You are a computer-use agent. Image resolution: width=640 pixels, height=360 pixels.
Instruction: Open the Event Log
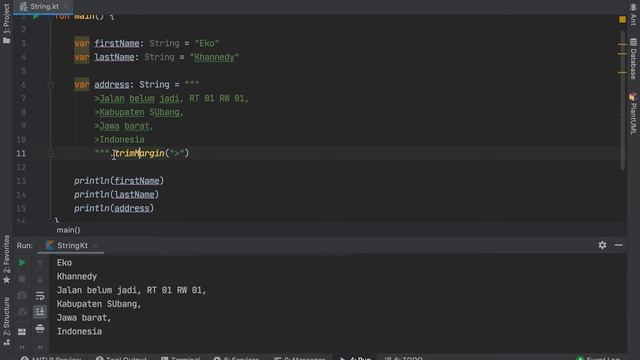point(598,358)
